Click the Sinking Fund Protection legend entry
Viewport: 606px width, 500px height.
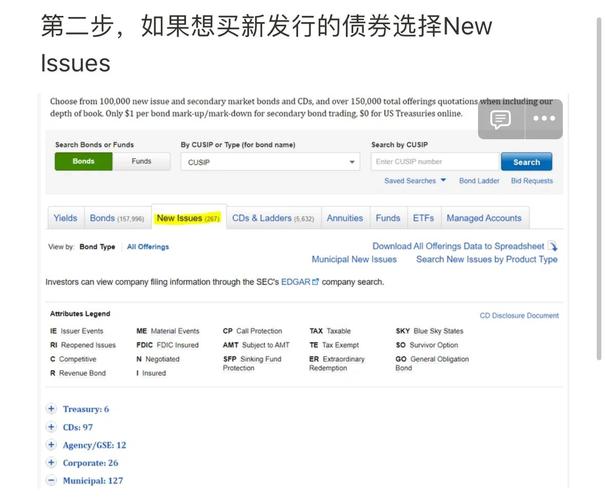click(252, 363)
